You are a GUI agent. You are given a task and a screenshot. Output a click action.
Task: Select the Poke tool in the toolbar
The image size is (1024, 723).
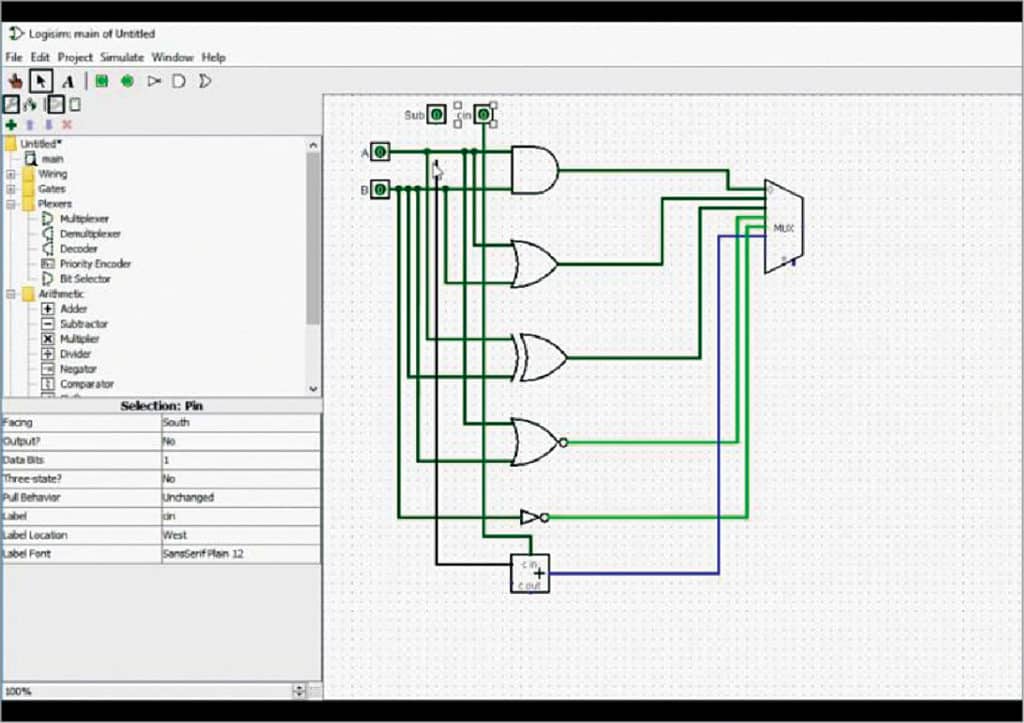pos(16,80)
